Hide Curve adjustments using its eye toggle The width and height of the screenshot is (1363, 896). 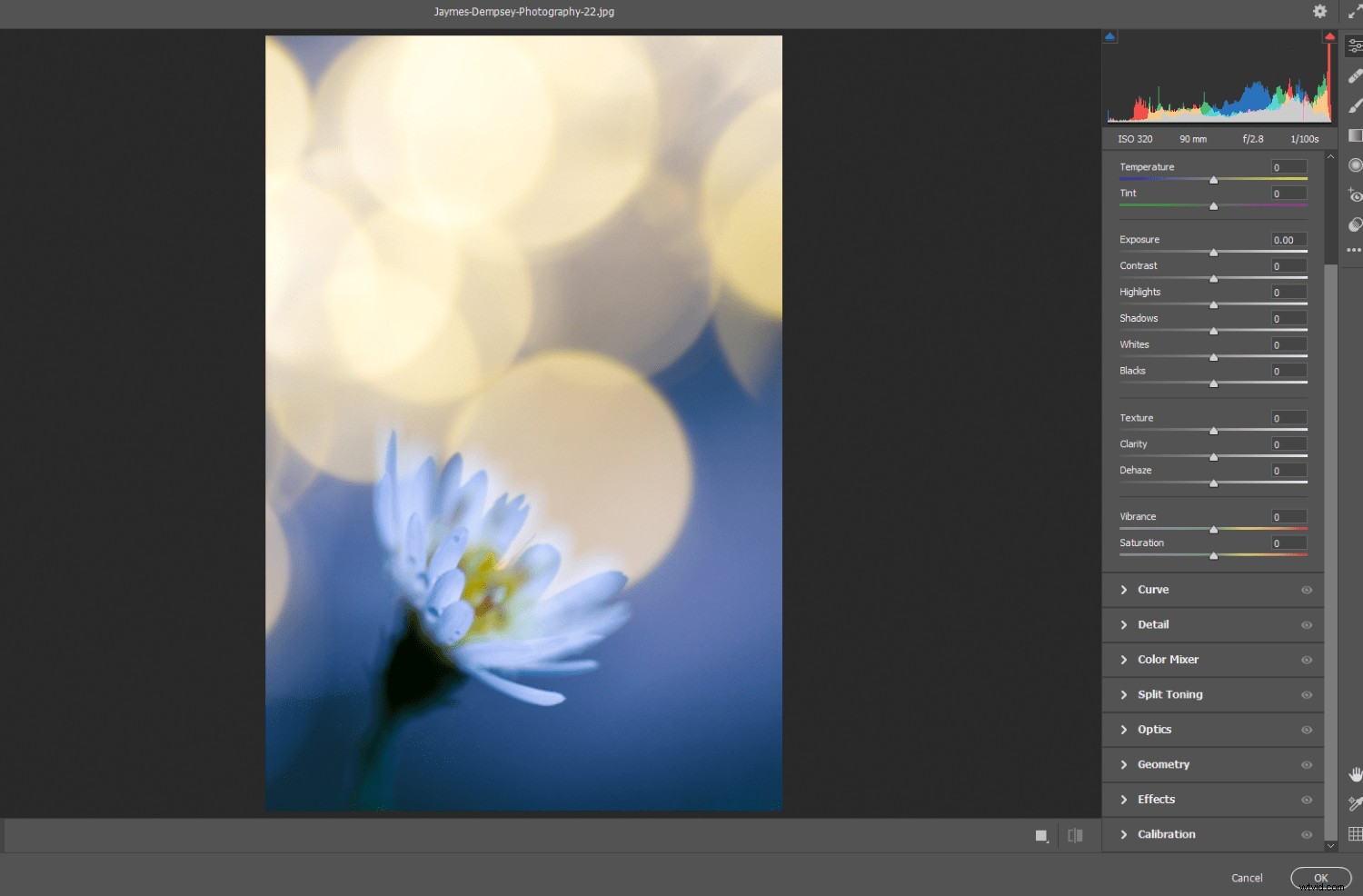pos(1308,590)
